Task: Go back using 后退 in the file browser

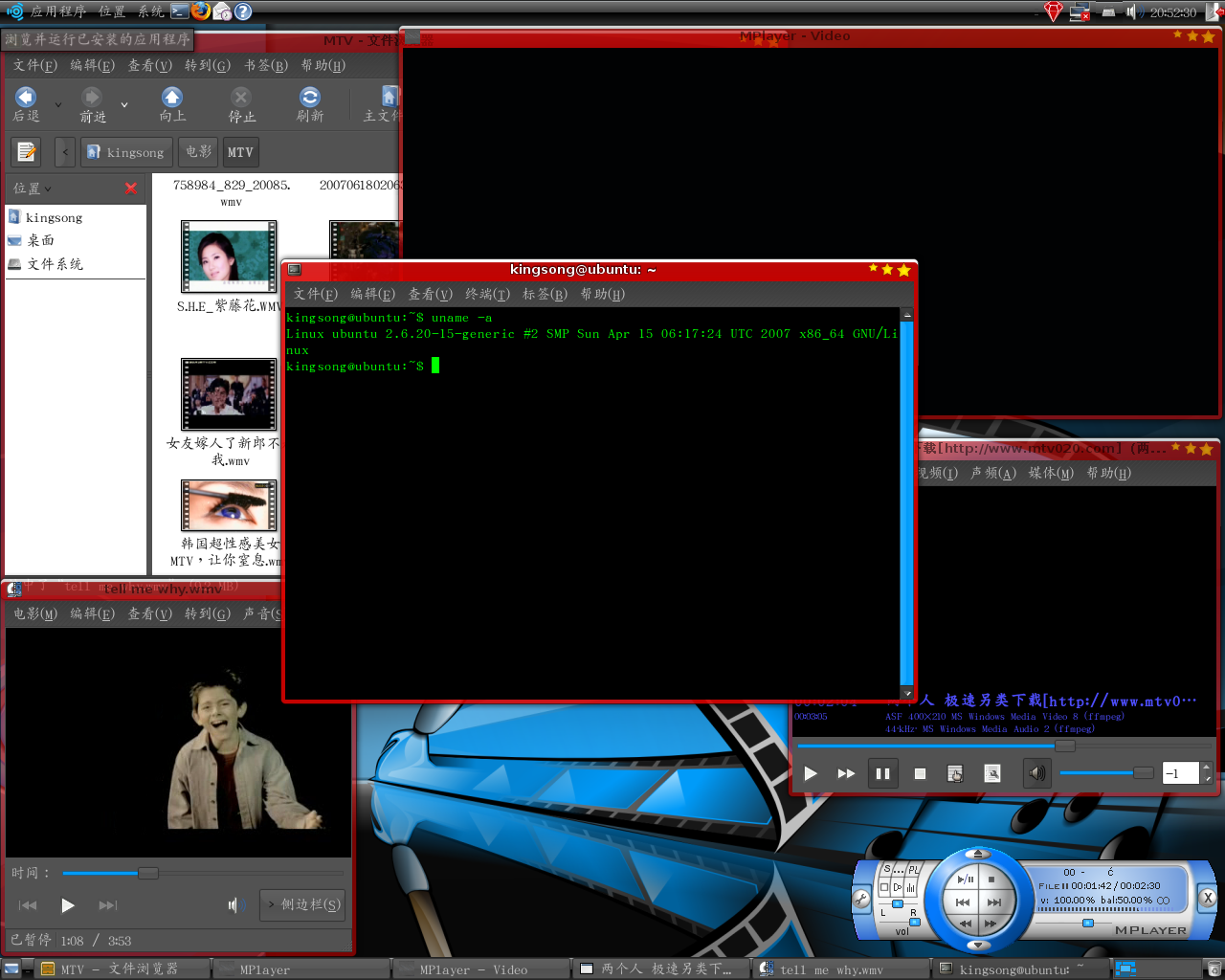Action: click(x=26, y=104)
